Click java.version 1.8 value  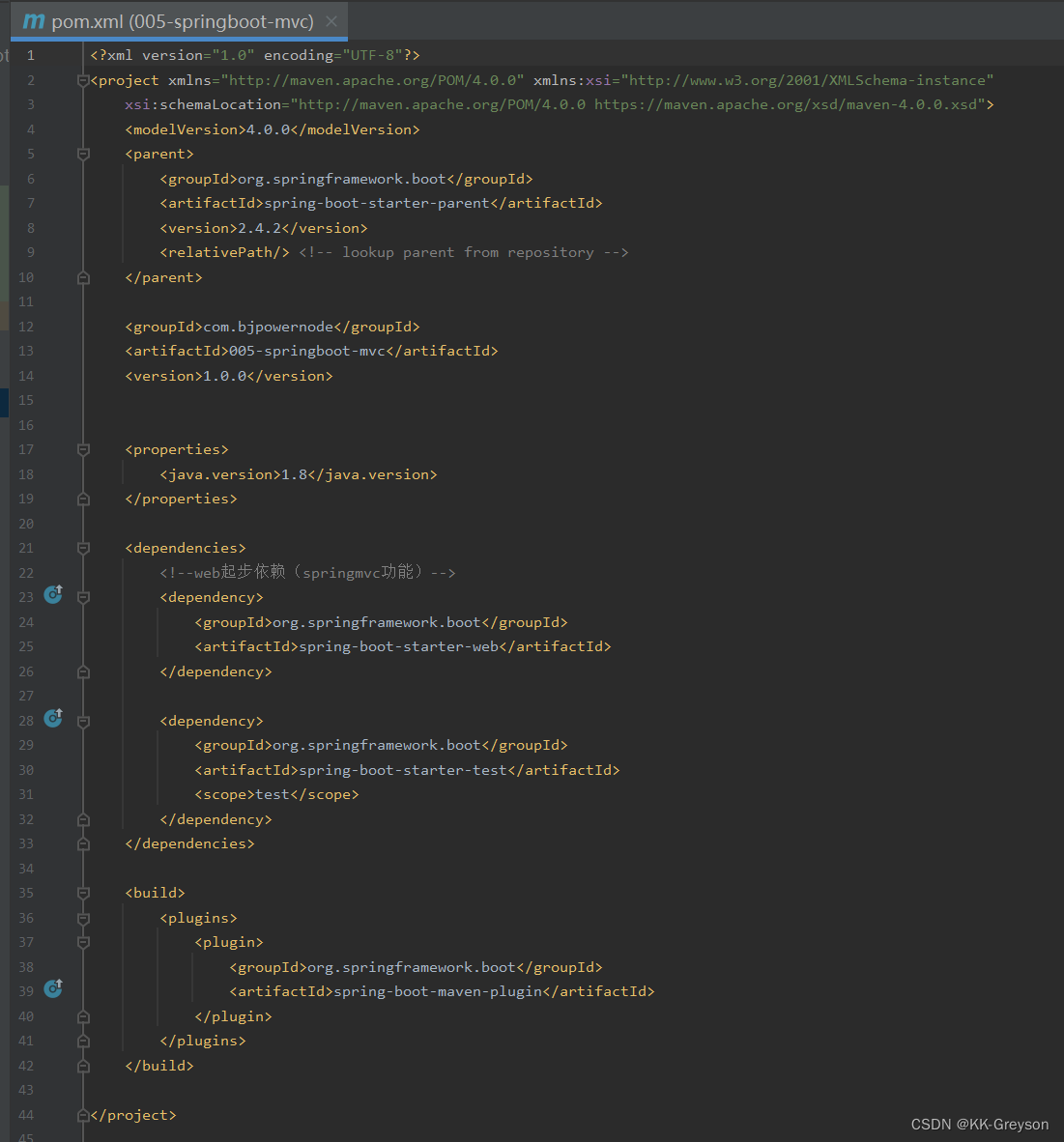tap(294, 474)
